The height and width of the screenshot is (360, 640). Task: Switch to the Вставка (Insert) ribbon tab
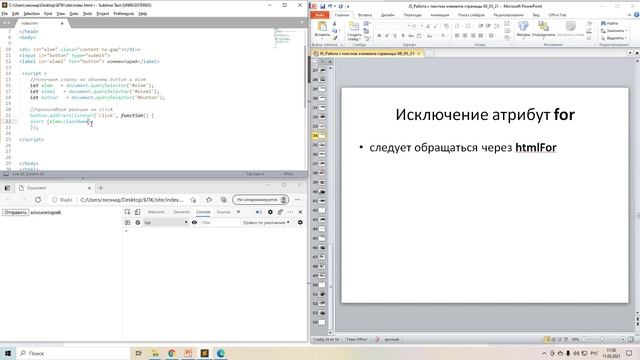[x=364, y=15]
